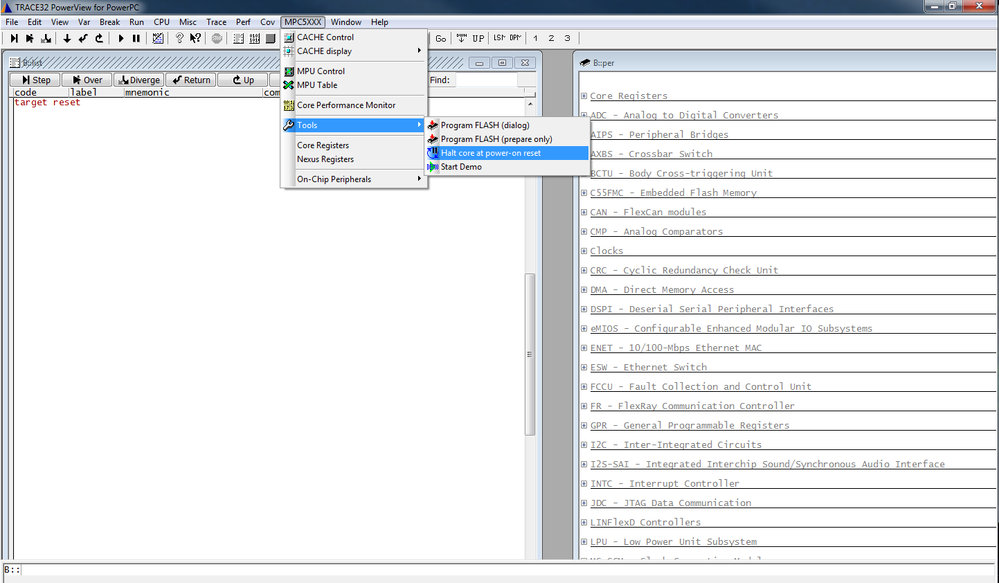Click the symbol browser icon after Go
This screenshot has width=999, height=583.
point(461,38)
